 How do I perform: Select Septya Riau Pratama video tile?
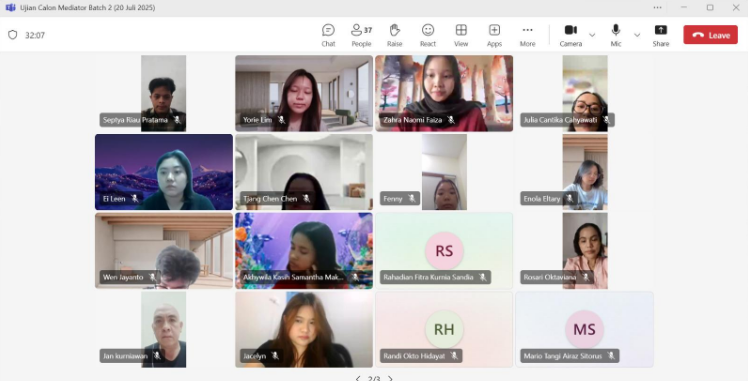164,93
